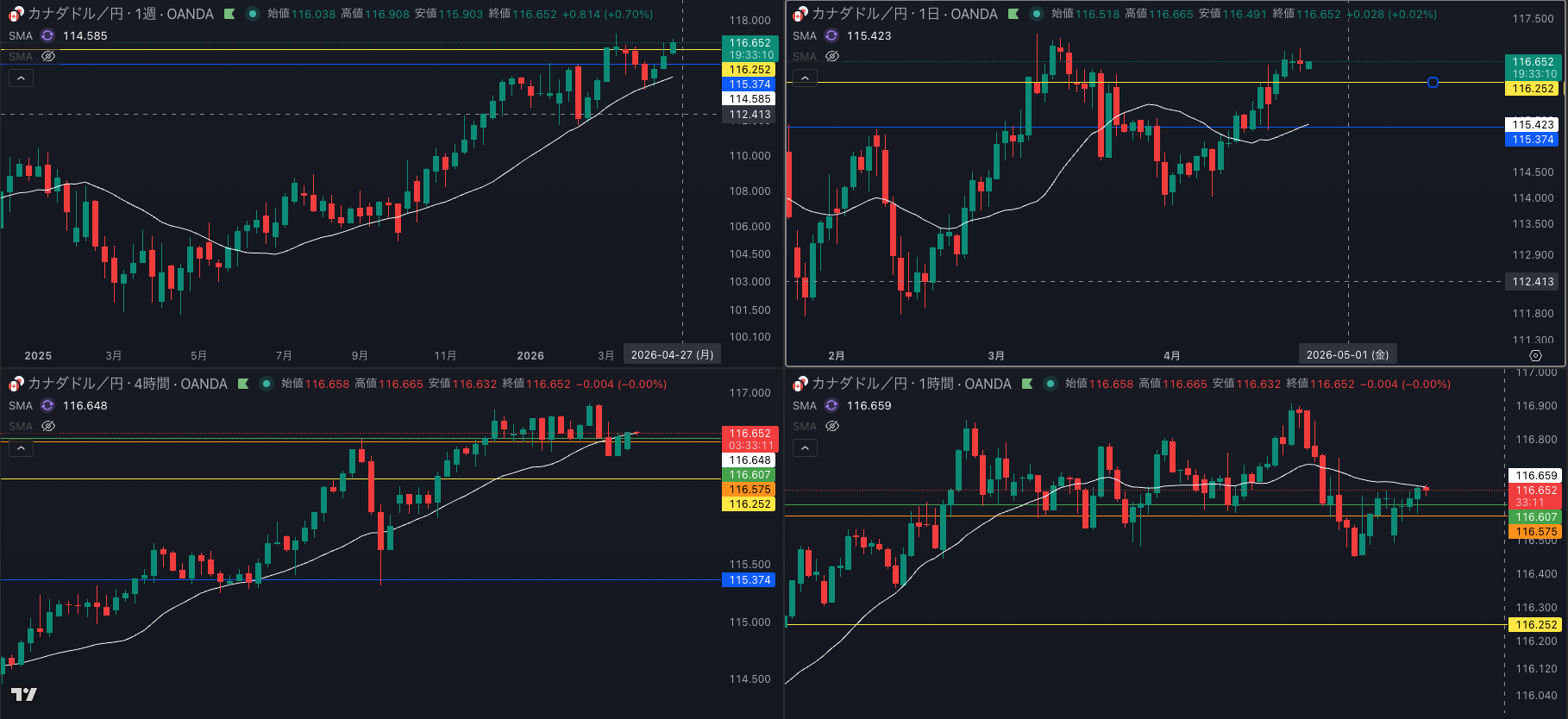Click the 11月 label on the 1週 time axis

click(445, 355)
